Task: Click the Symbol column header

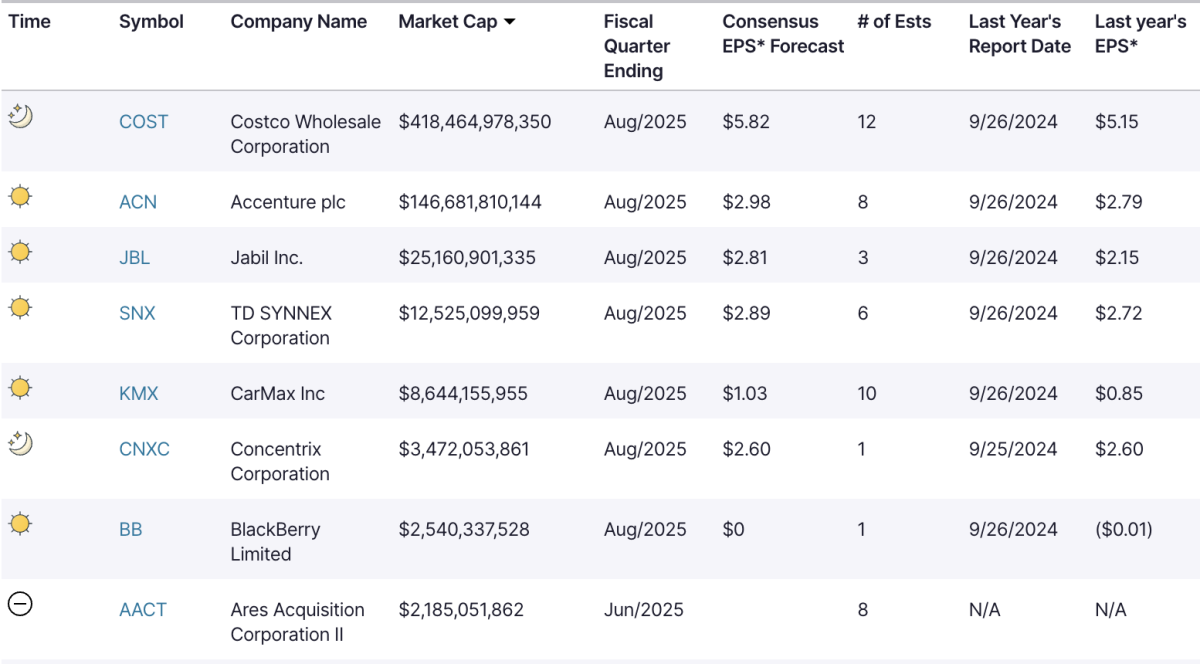Action: click(151, 22)
